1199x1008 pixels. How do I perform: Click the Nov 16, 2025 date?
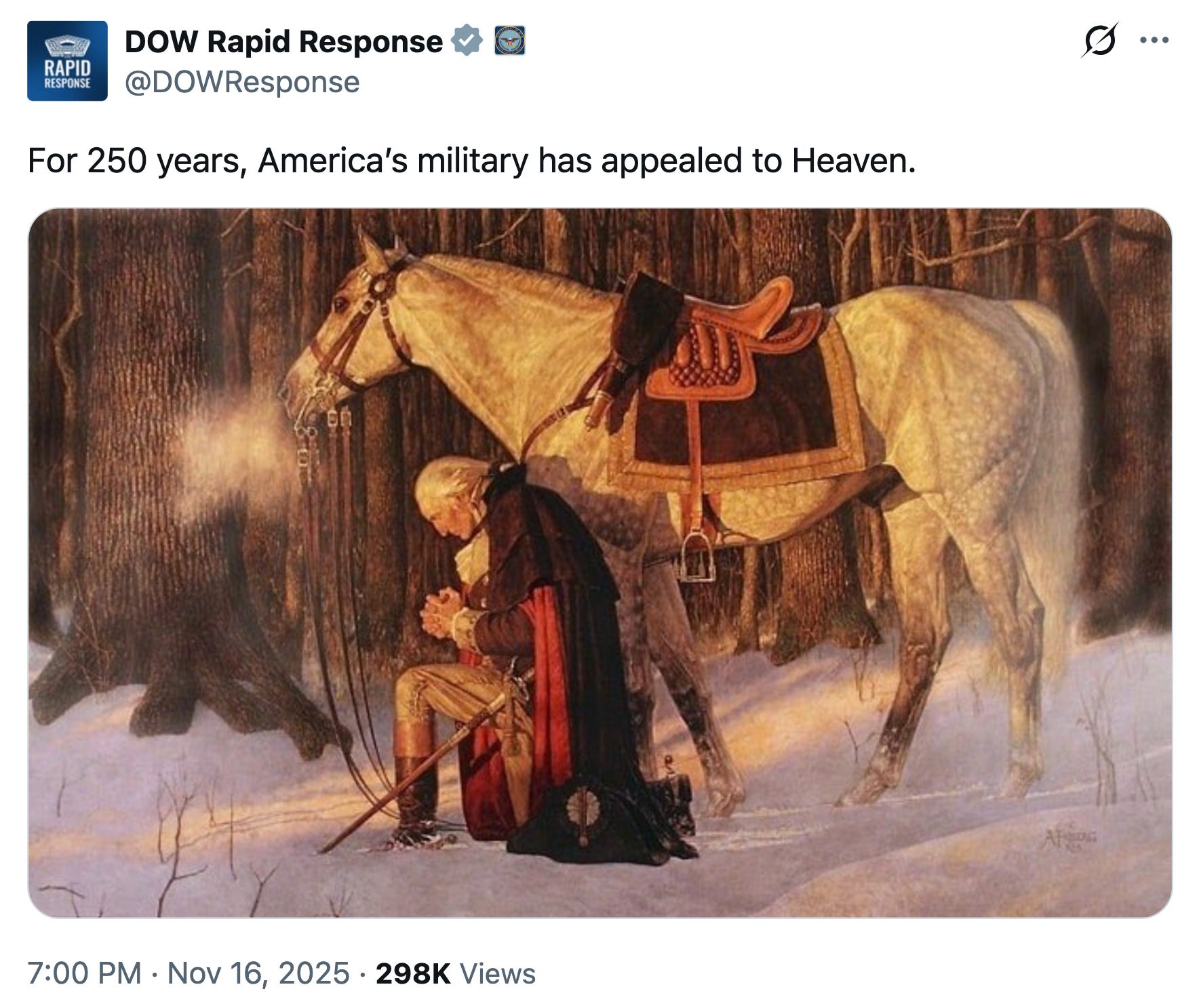tap(258, 973)
